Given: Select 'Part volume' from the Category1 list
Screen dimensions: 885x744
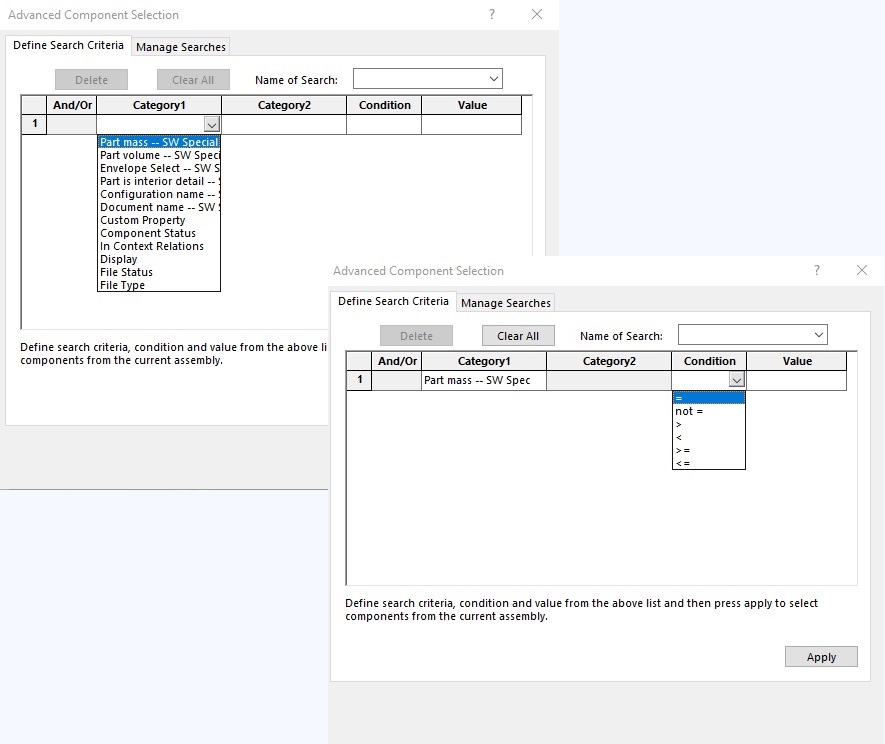Looking at the screenshot, I should (x=158, y=156).
